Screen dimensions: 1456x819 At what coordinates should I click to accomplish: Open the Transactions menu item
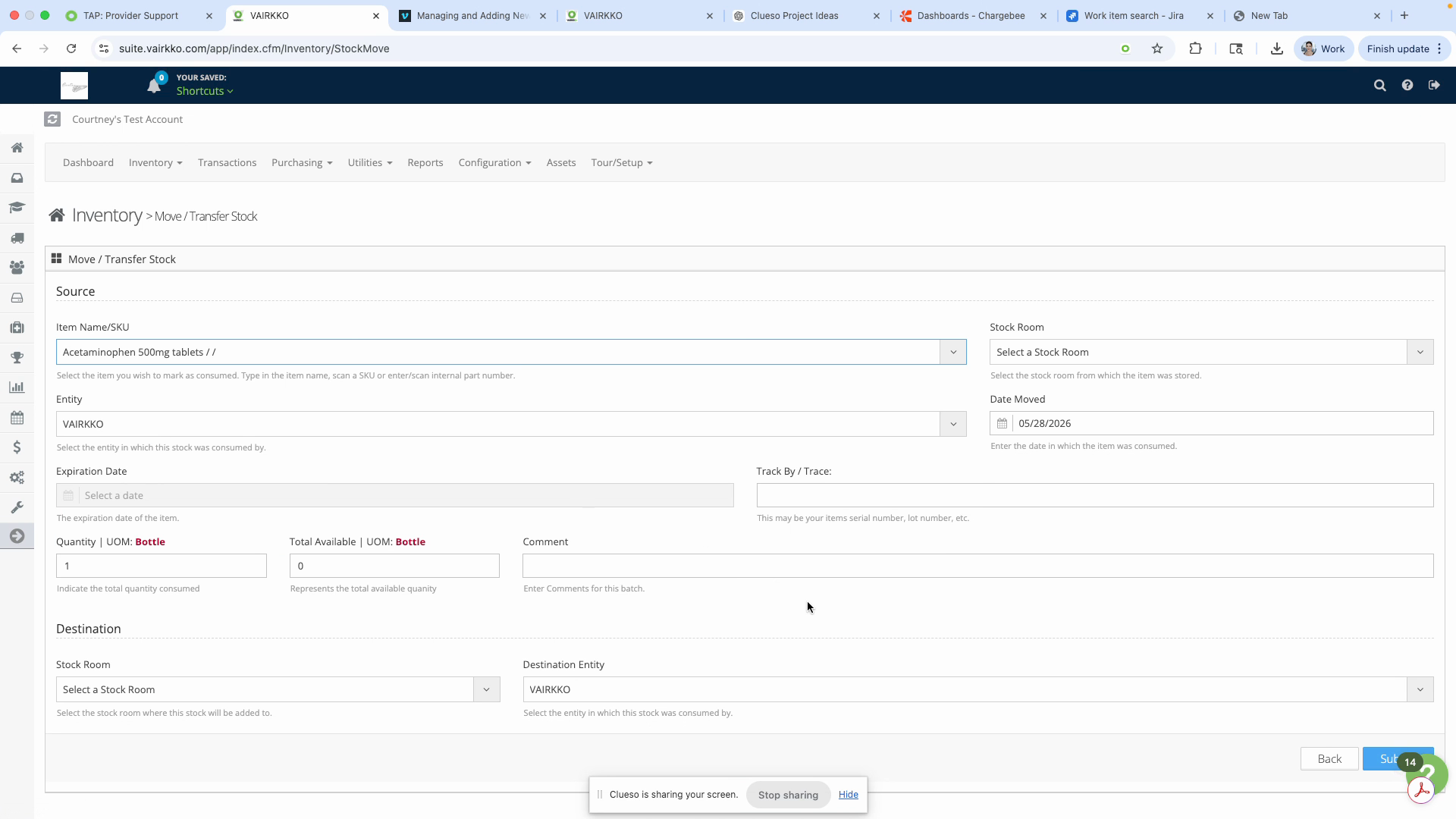pos(227,162)
